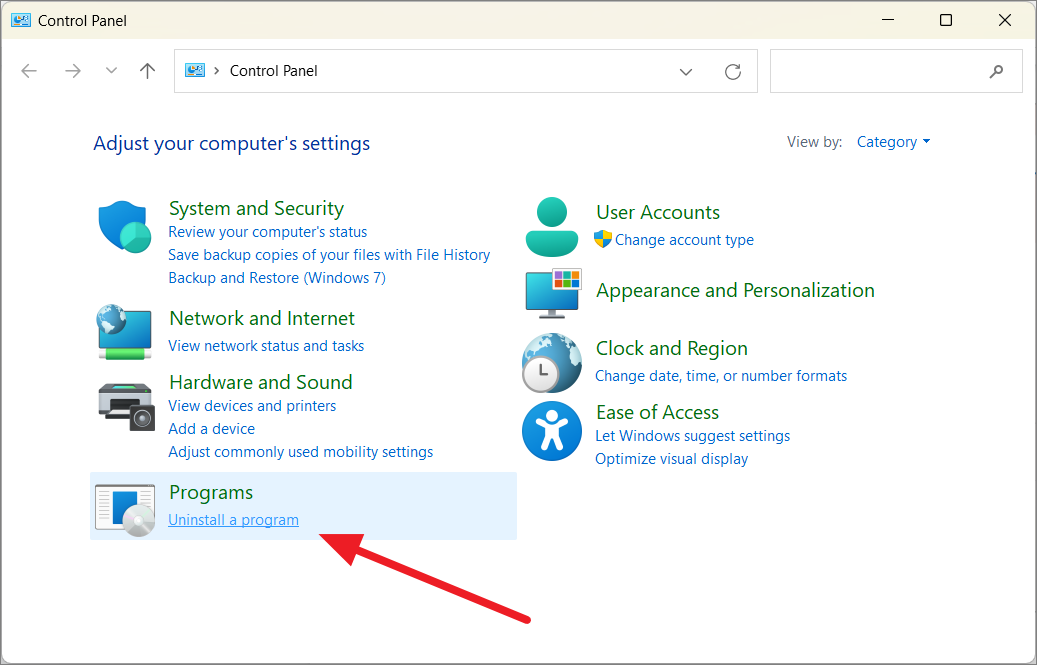Click the System and Security shield icon
The image size is (1037, 665).
[125, 227]
